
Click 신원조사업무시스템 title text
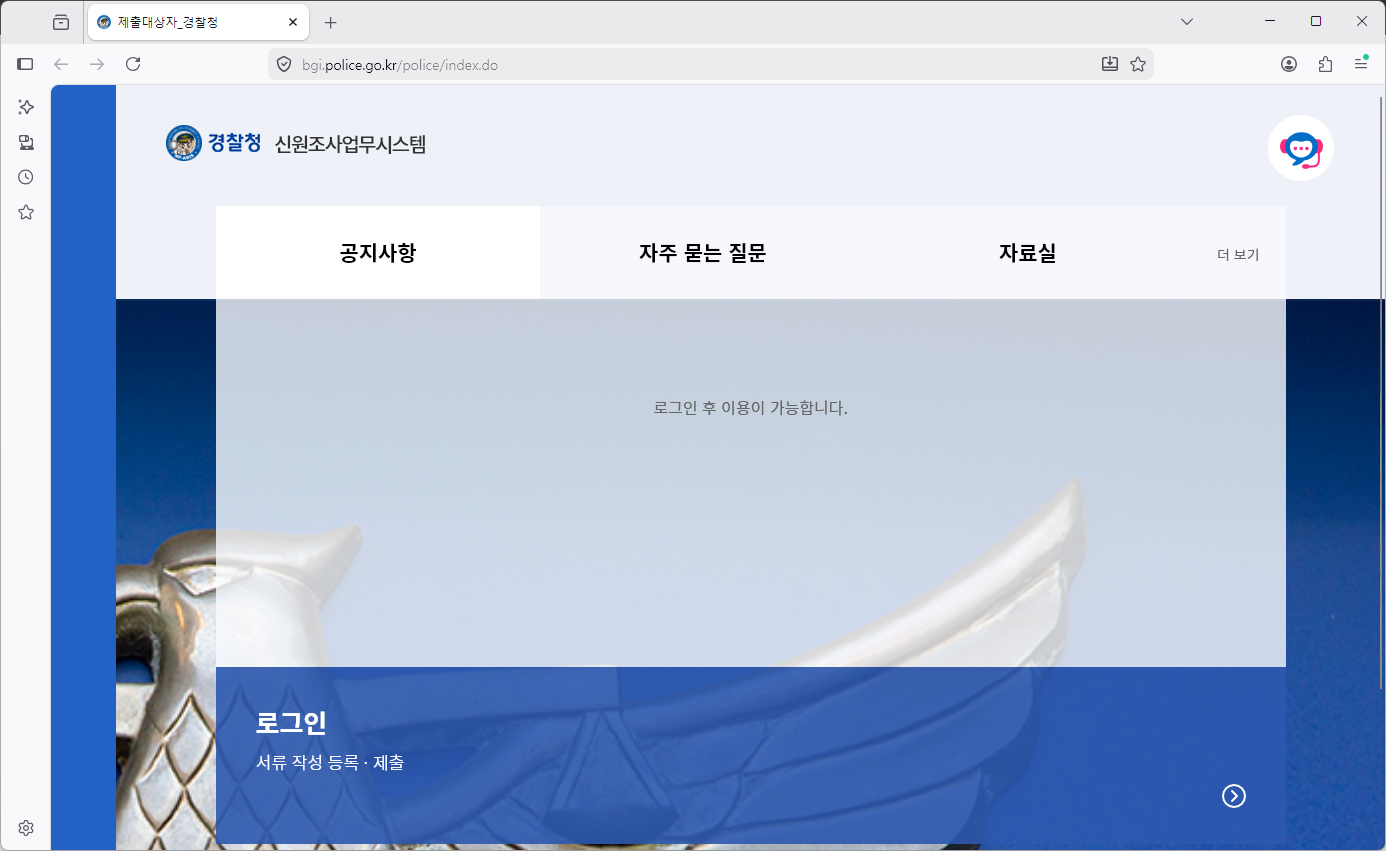pos(350,144)
